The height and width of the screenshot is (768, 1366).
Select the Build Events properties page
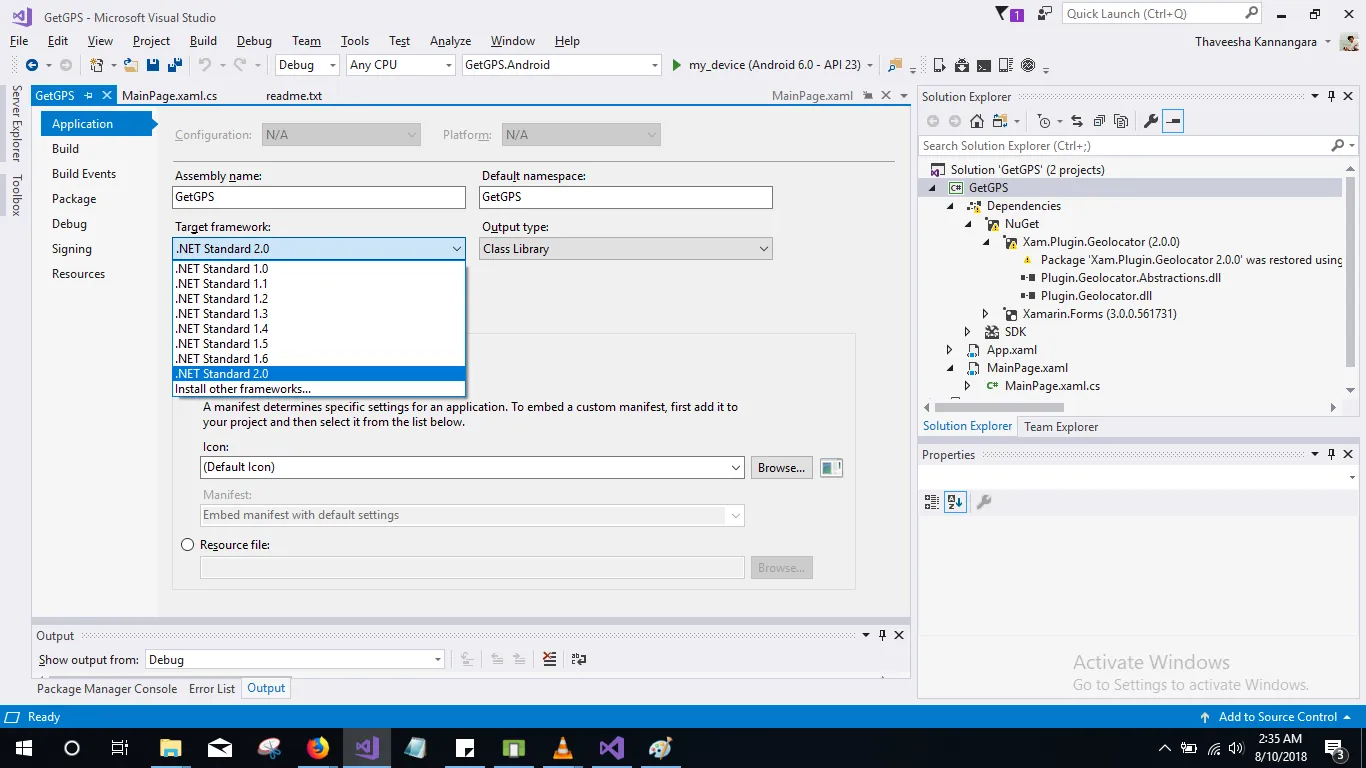[84, 174]
